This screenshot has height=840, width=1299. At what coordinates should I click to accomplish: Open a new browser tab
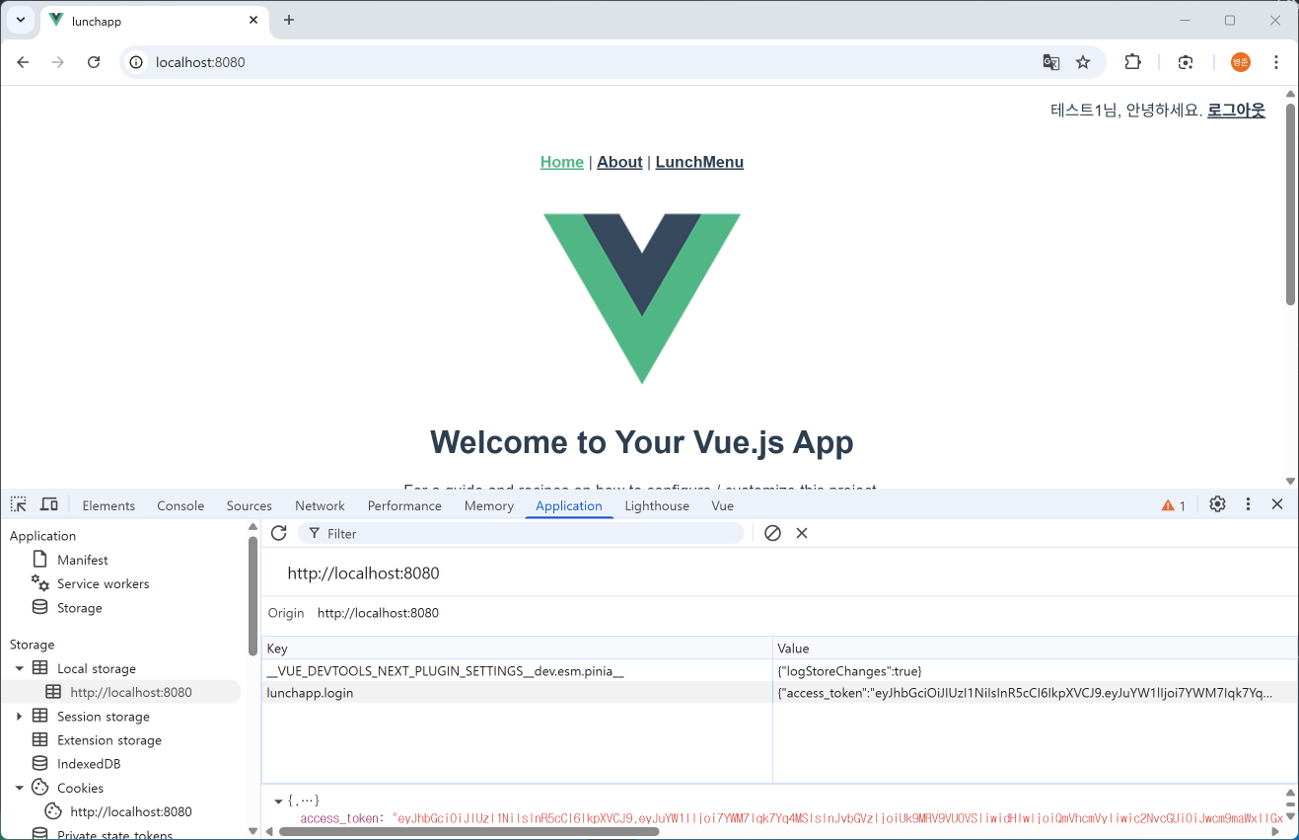(x=289, y=20)
